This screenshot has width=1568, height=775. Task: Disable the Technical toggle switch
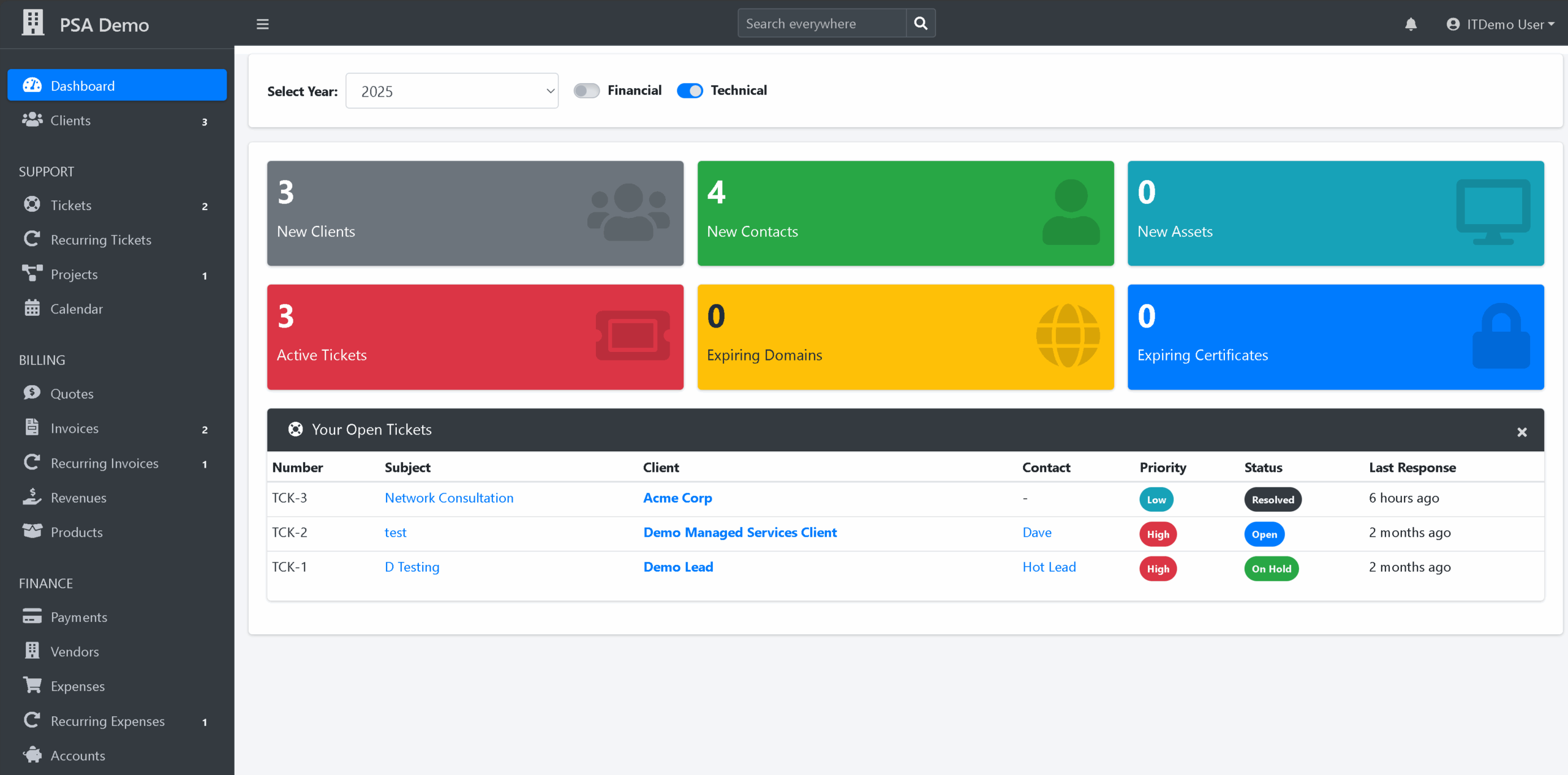click(690, 91)
